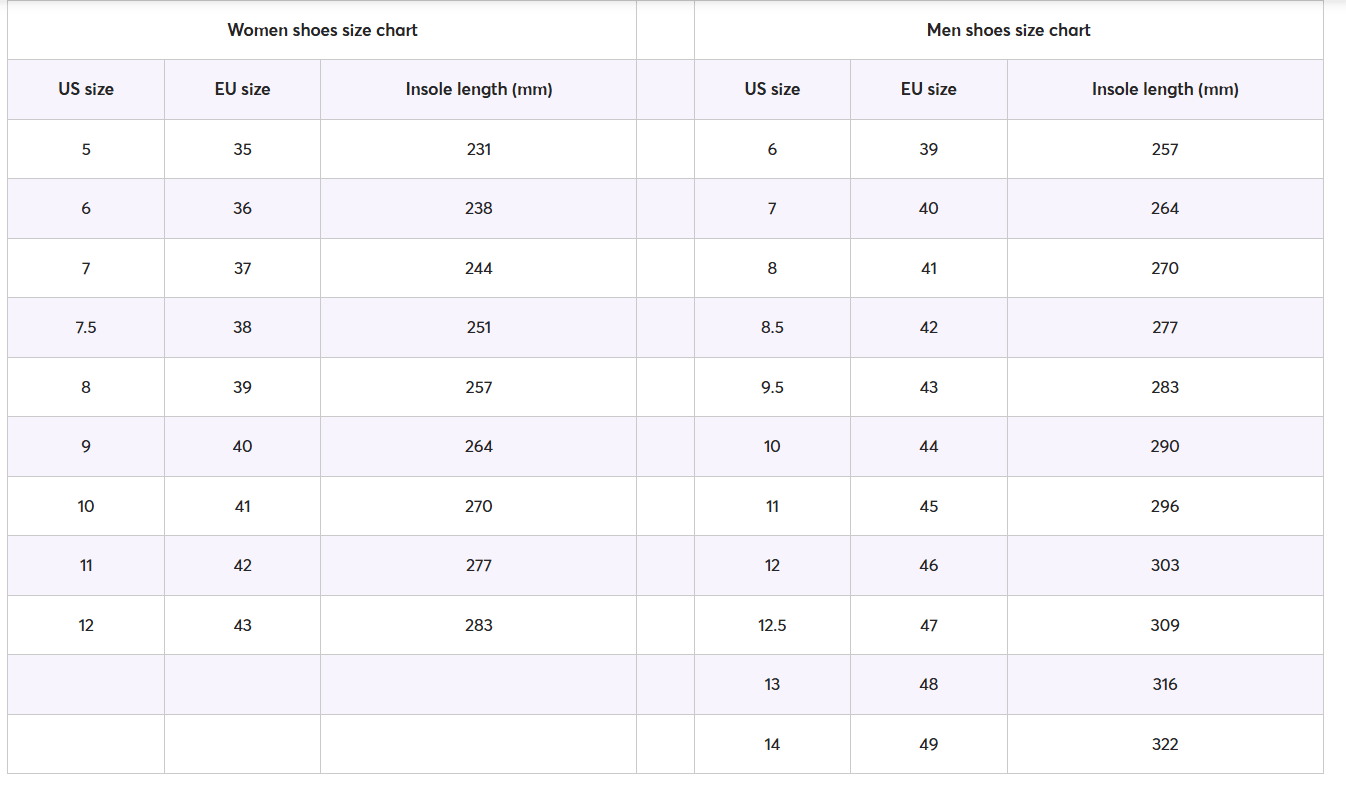
Task: Select the women's US size column header
Action: click(86, 89)
